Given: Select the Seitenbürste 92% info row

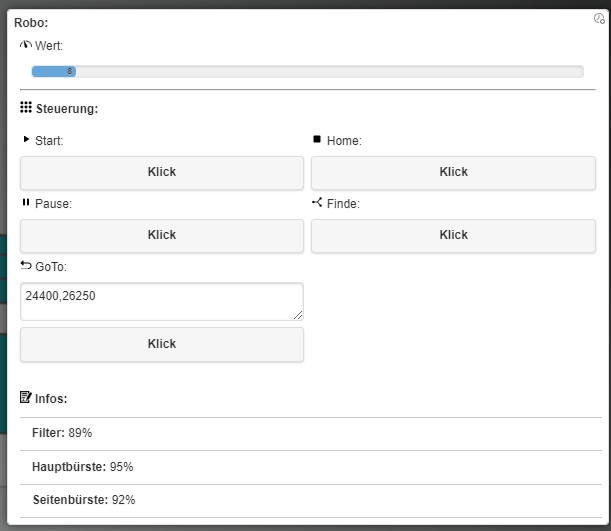Looking at the screenshot, I should click(307, 500).
